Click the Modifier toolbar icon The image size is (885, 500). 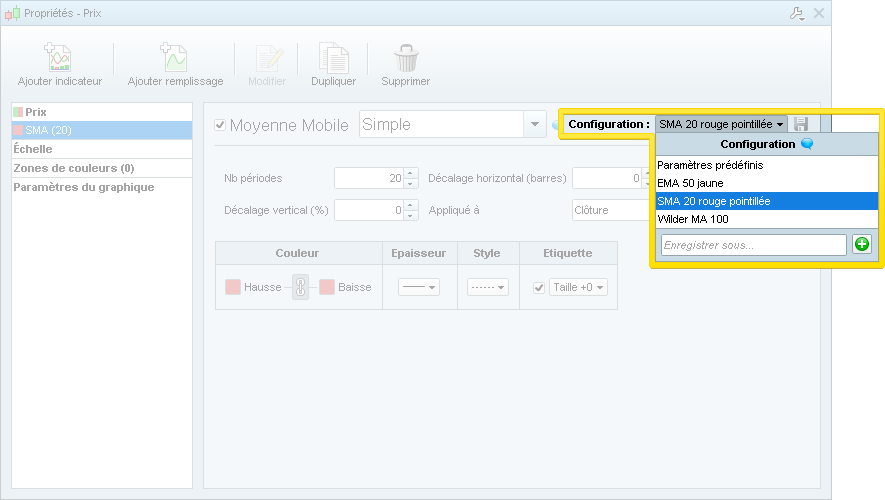coord(269,59)
